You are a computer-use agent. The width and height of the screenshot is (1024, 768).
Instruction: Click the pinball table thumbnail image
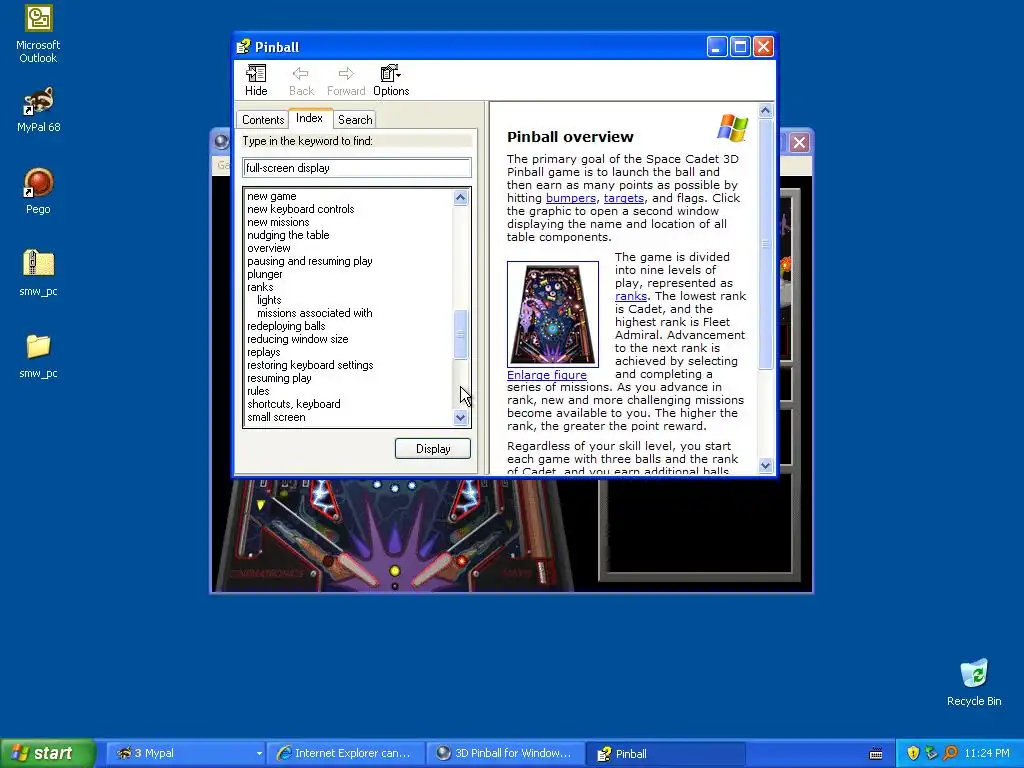click(x=553, y=314)
